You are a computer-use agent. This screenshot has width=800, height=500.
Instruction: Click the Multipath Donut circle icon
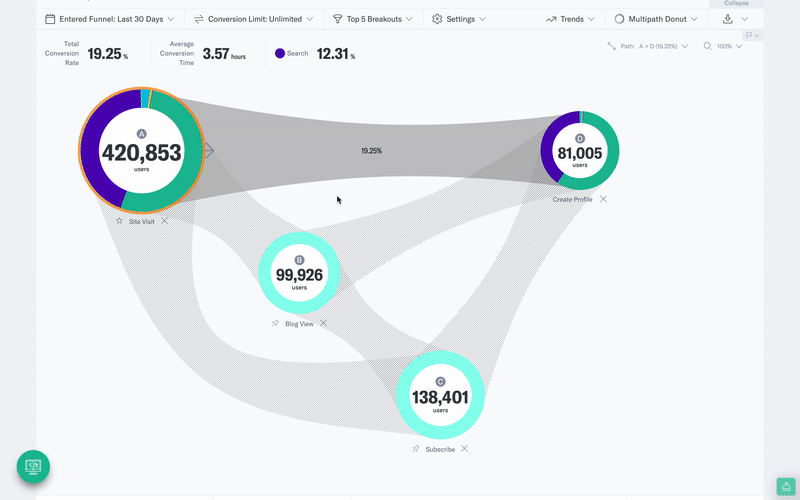(619, 19)
